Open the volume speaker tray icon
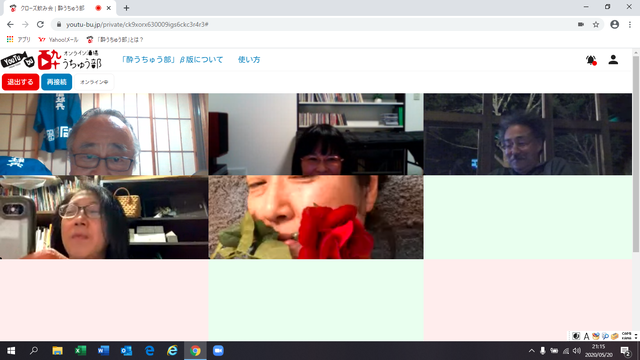 [x=577, y=351]
